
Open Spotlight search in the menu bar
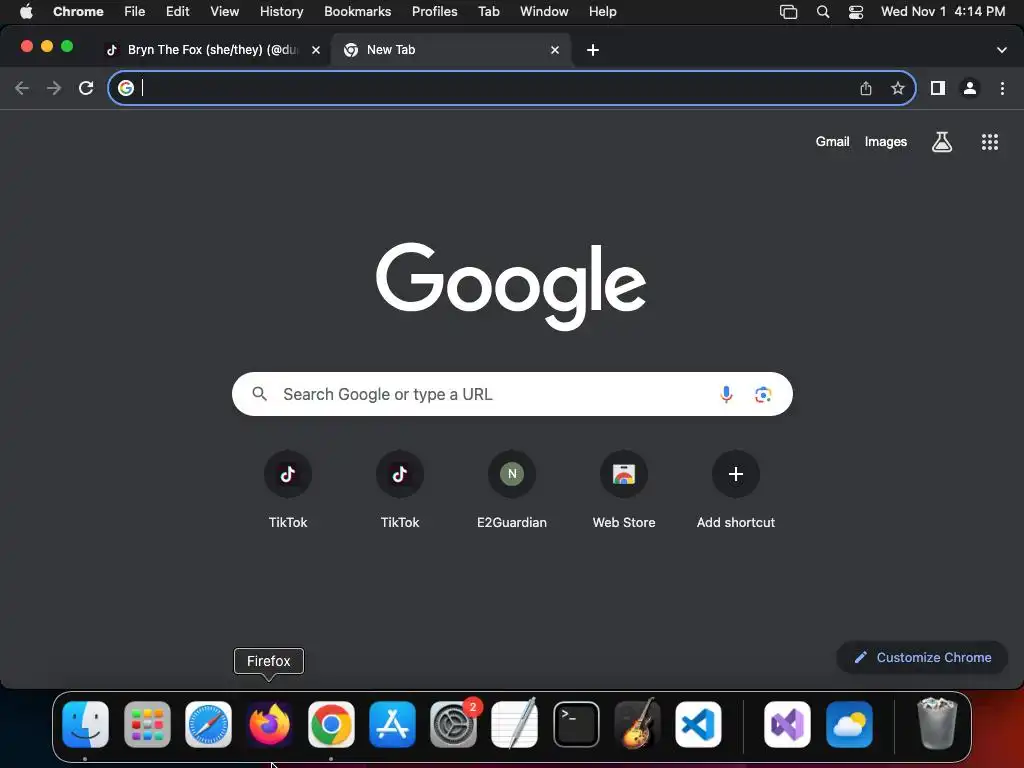823,12
